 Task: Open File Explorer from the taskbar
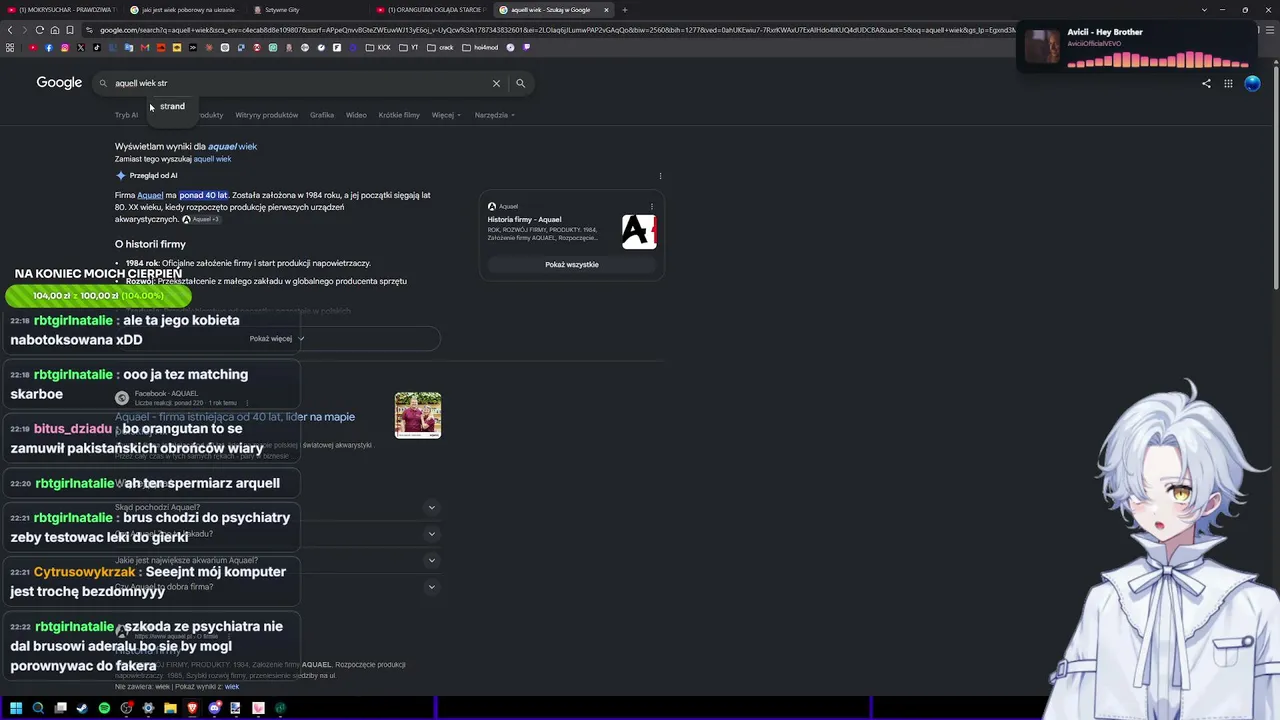170,708
